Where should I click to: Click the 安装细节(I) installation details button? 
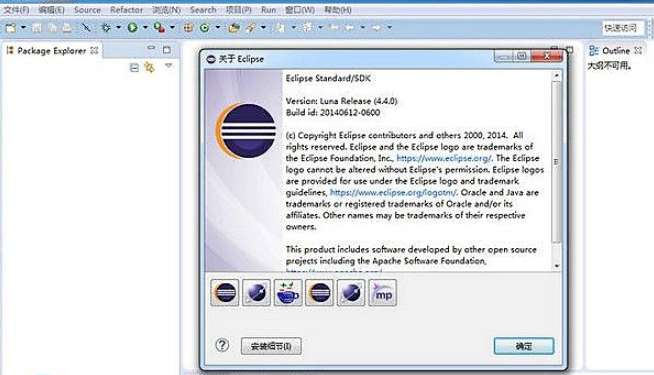point(271,346)
